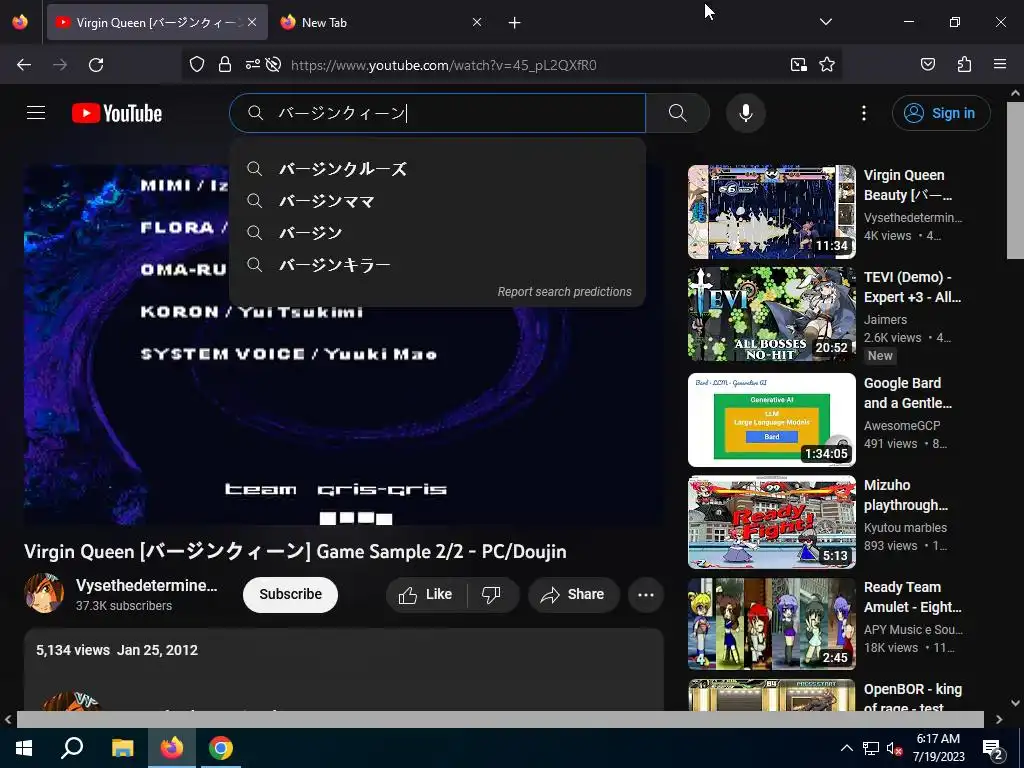1024x768 pixels.
Task: Show site security padlock info
Action: [x=225, y=64]
